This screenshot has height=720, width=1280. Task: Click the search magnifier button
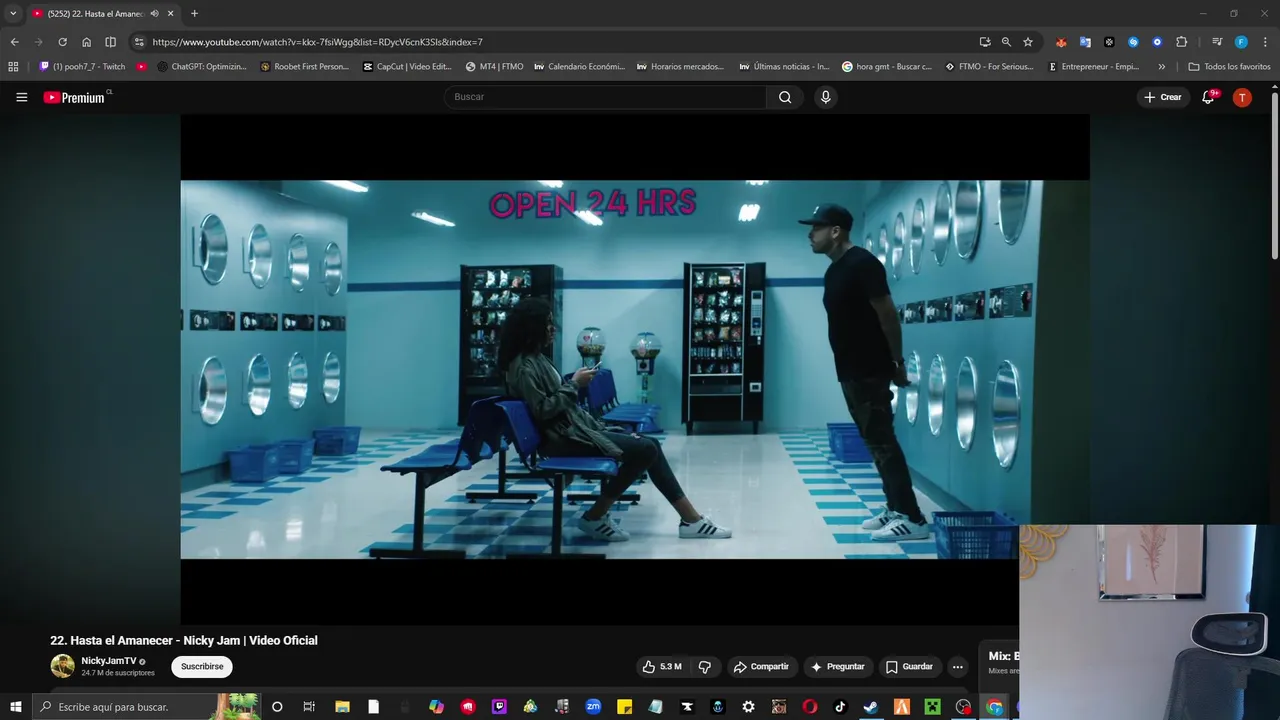[785, 97]
